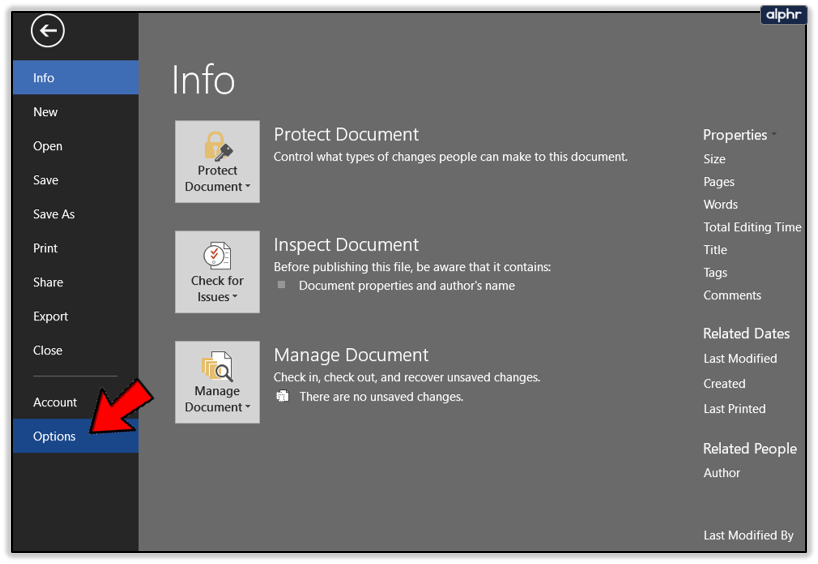The image size is (818, 564).
Task: Click the Manage Document heading text
Action: [x=351, y=355]
